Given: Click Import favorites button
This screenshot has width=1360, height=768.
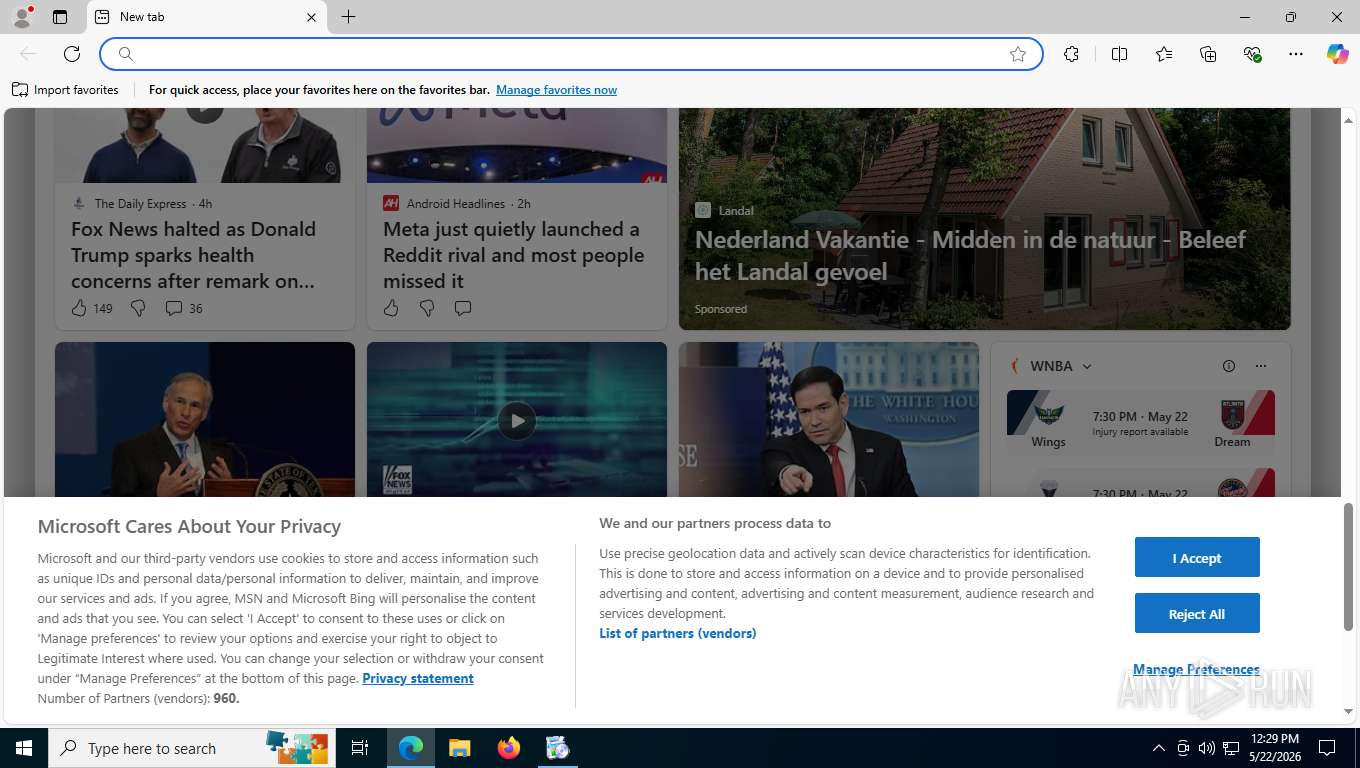Looking at the screenshot, I should (66, 90).
